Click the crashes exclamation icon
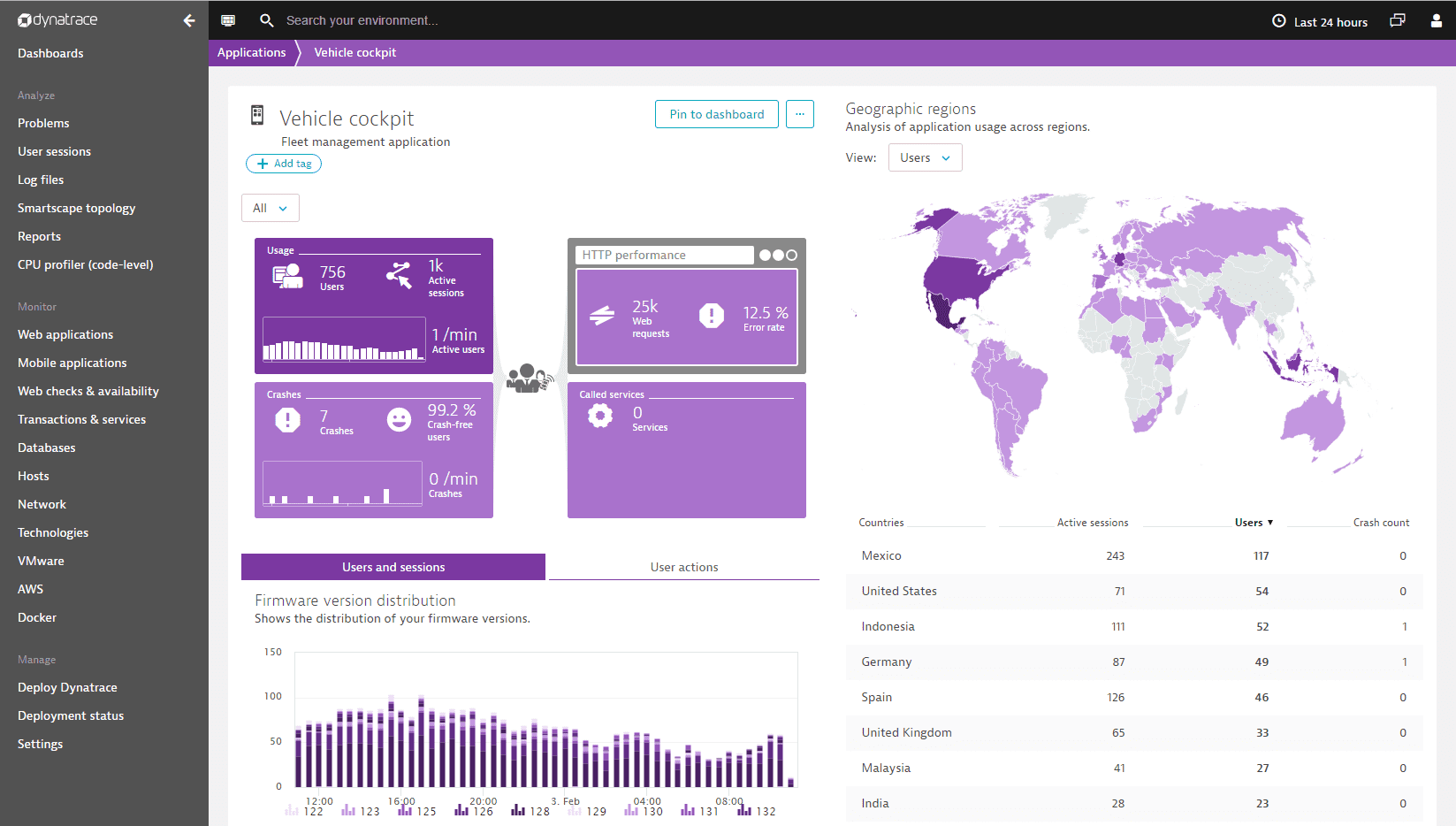The width and height of the screenshot is (1456, 826). click(x=287, y=419)
